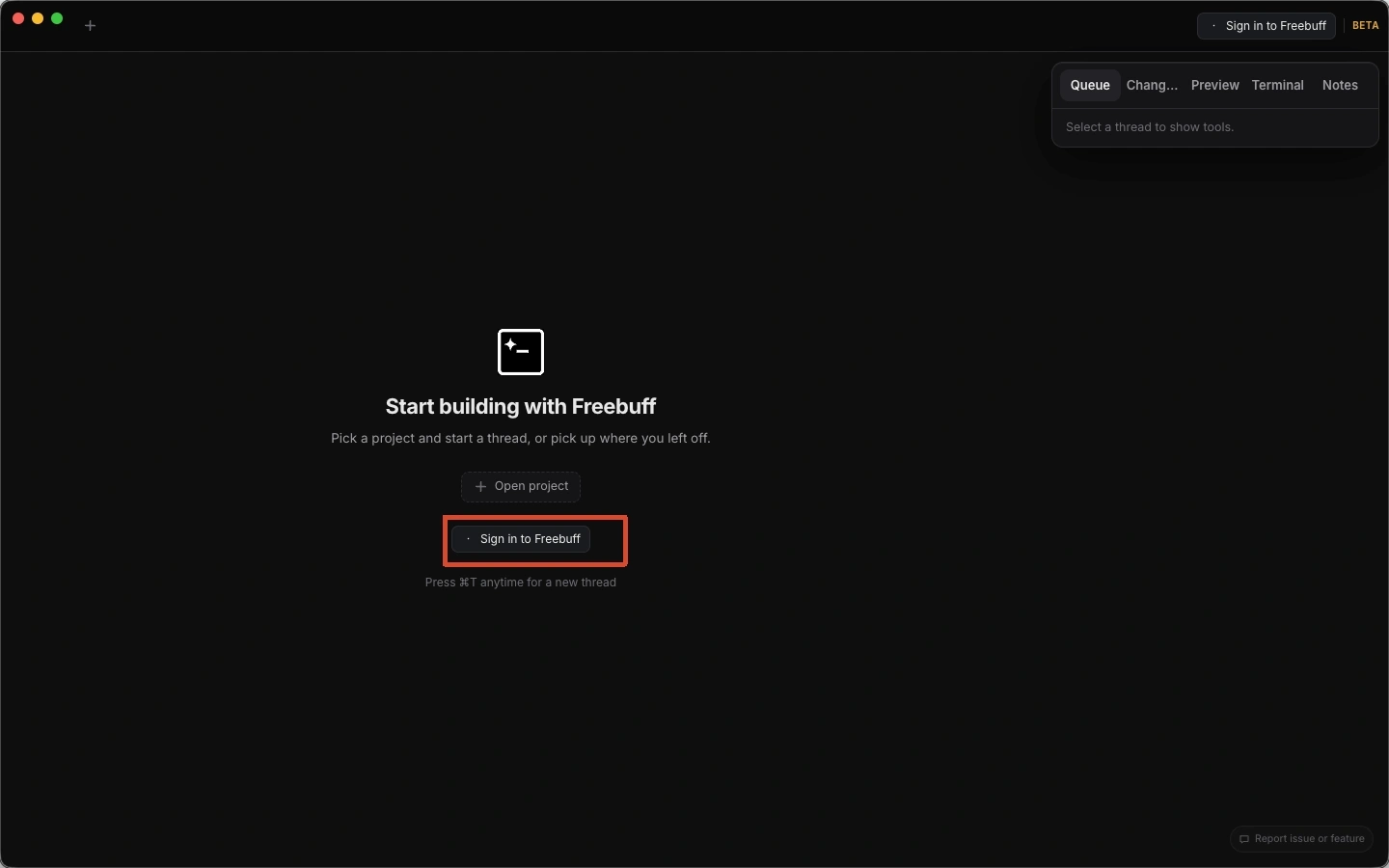Image resolution: width=1389 pixels, height=868 pixels.
Task: Open a new thread with the plus icon
Action: click(x=90, y=26)
